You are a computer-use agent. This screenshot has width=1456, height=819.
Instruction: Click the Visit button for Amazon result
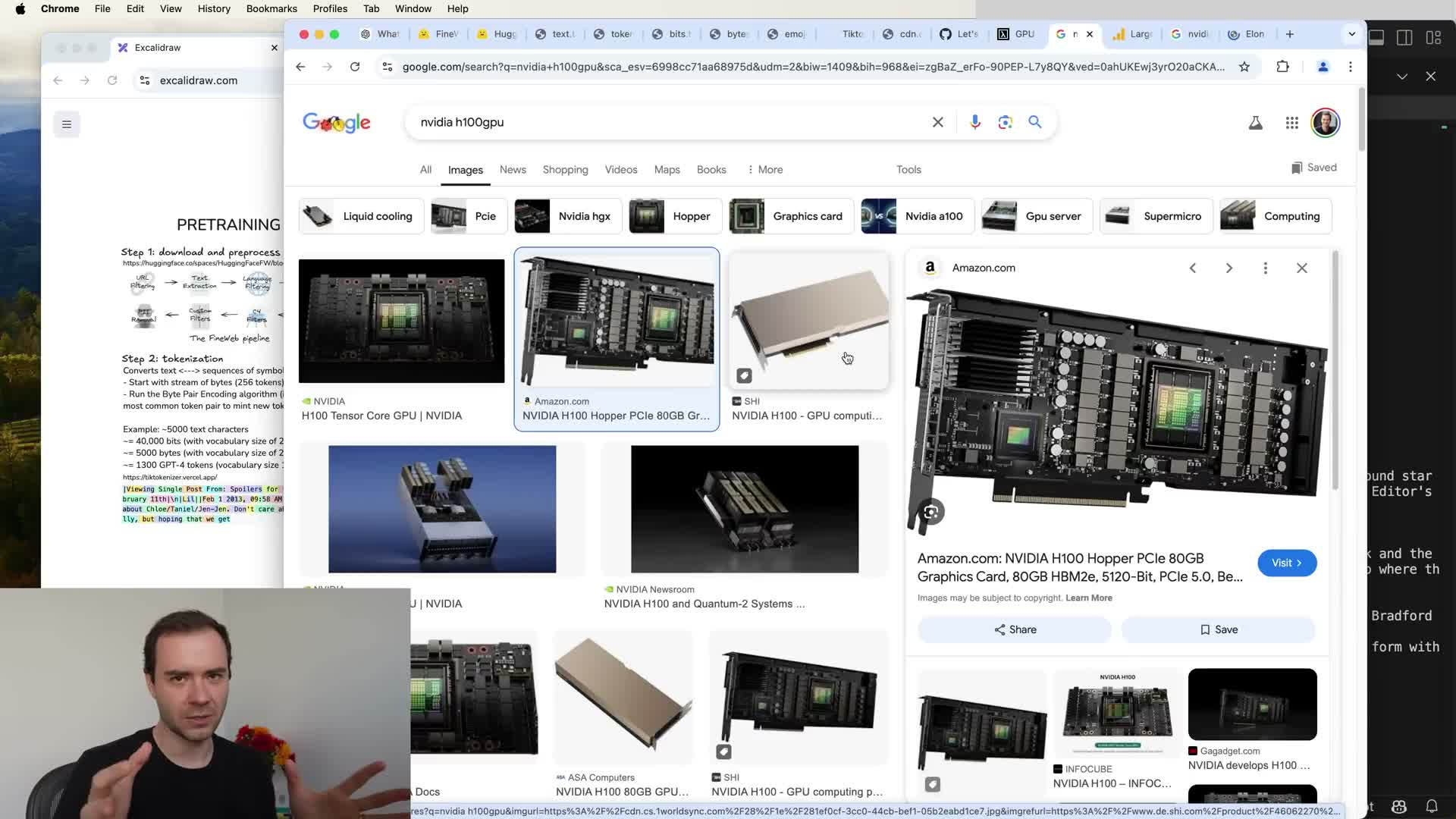1286,563
